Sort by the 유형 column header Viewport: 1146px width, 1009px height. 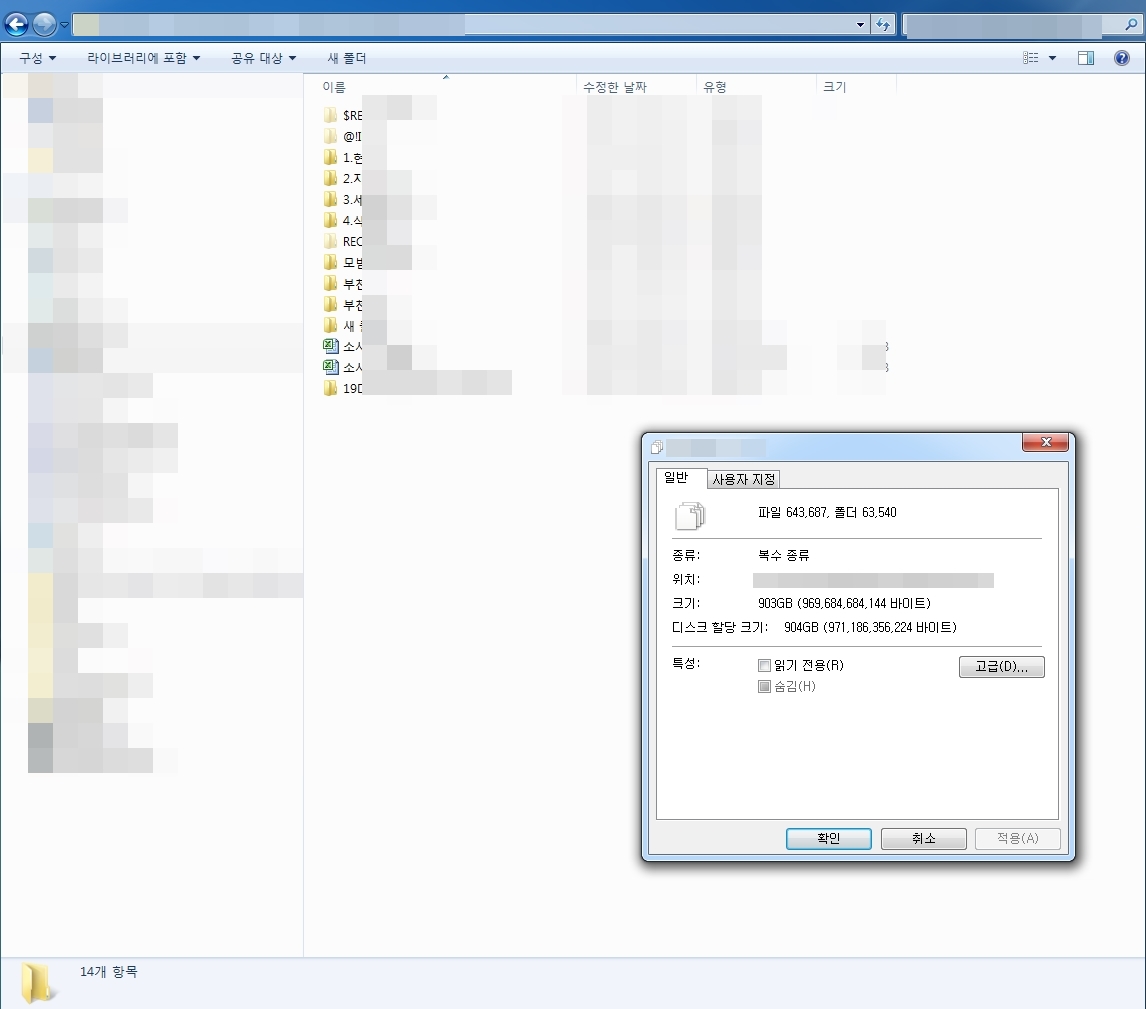click(756, 86)
